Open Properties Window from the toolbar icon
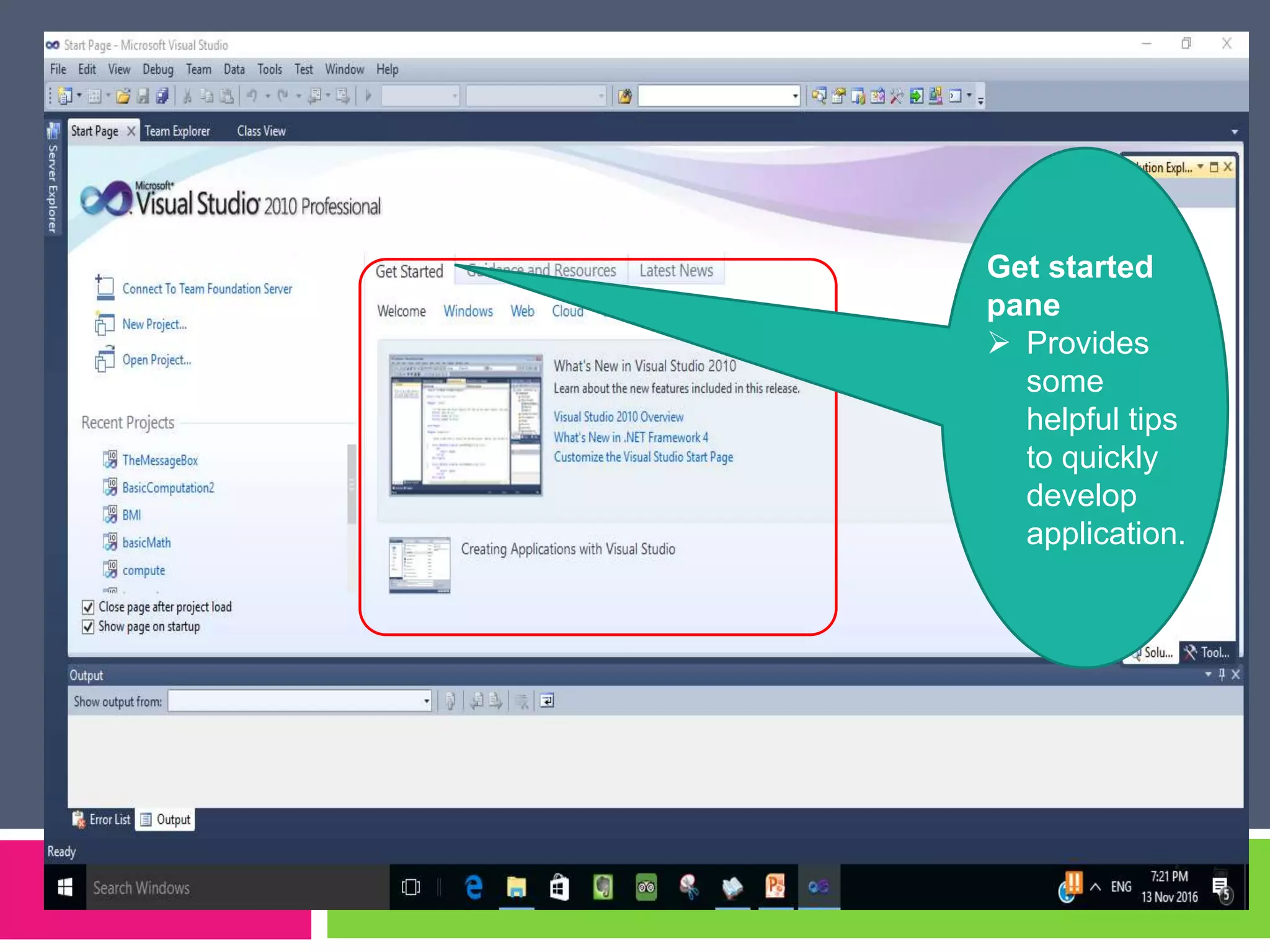1270x952 pixels. tap(838, 95)
